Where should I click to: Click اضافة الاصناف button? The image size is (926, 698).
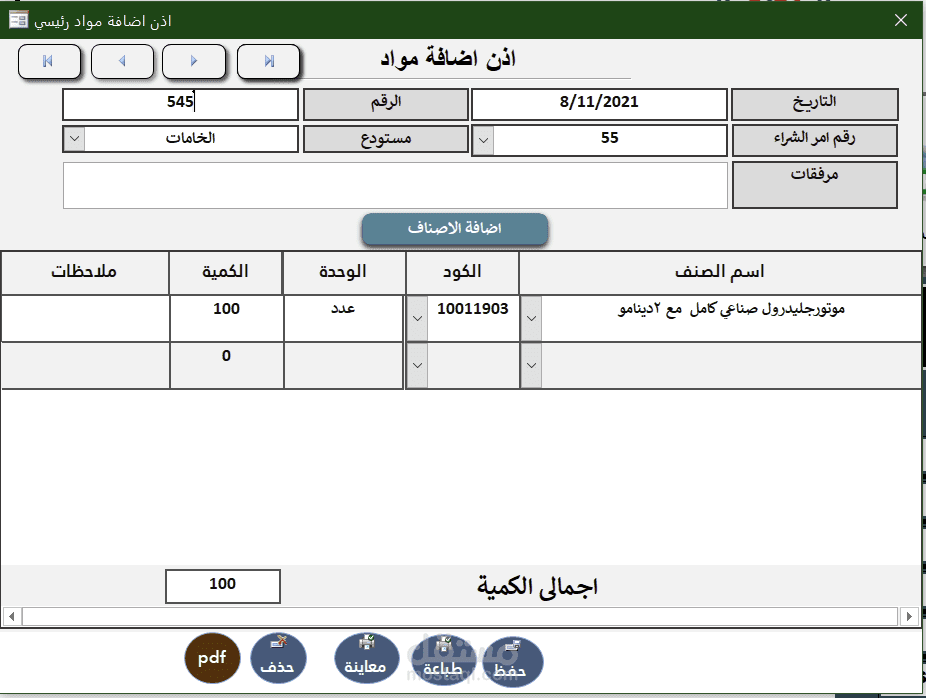455,229
